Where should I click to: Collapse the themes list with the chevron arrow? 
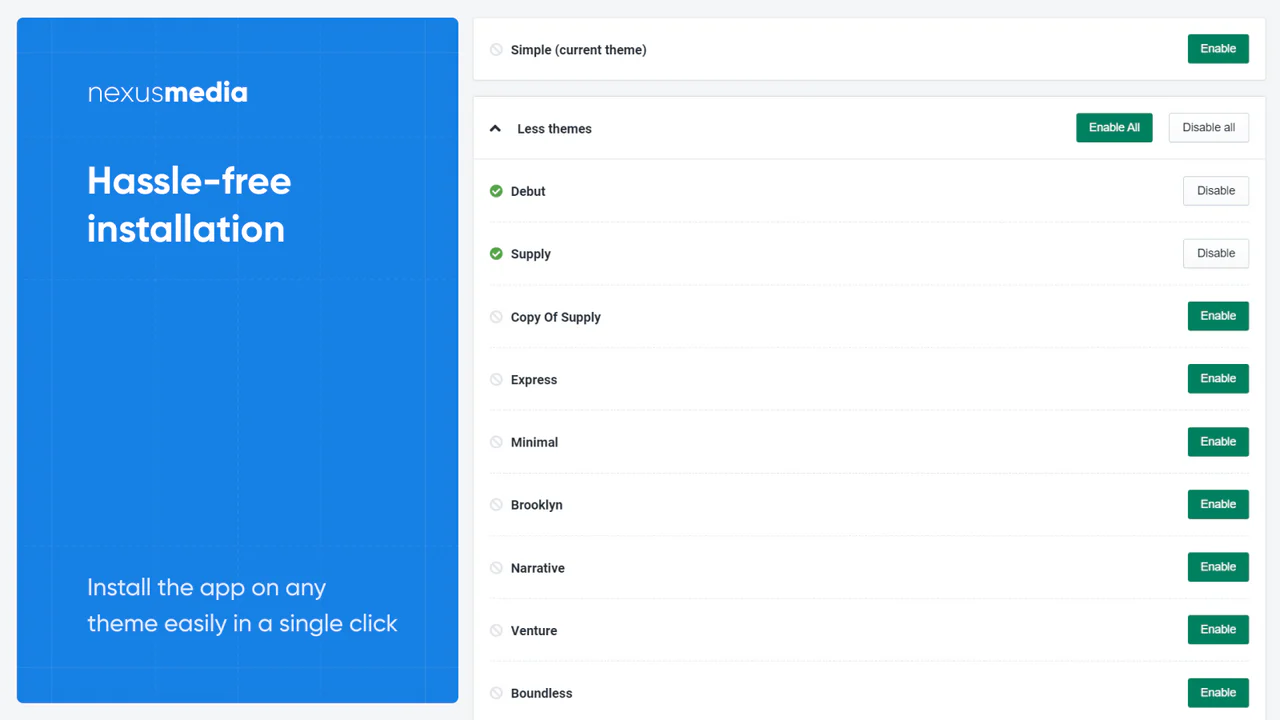tap(495, 129)
